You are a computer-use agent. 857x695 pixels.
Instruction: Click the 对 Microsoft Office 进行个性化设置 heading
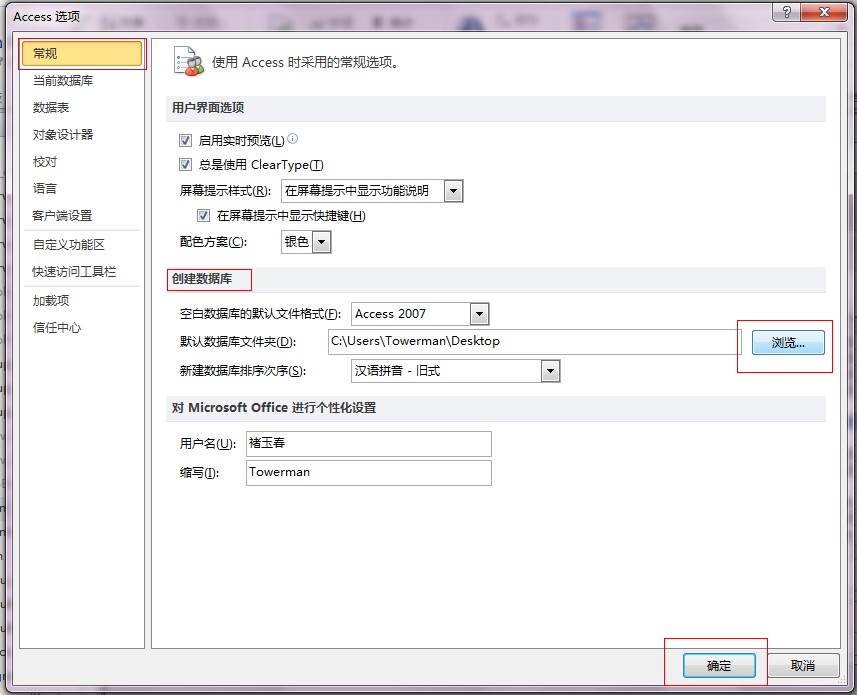274,408
